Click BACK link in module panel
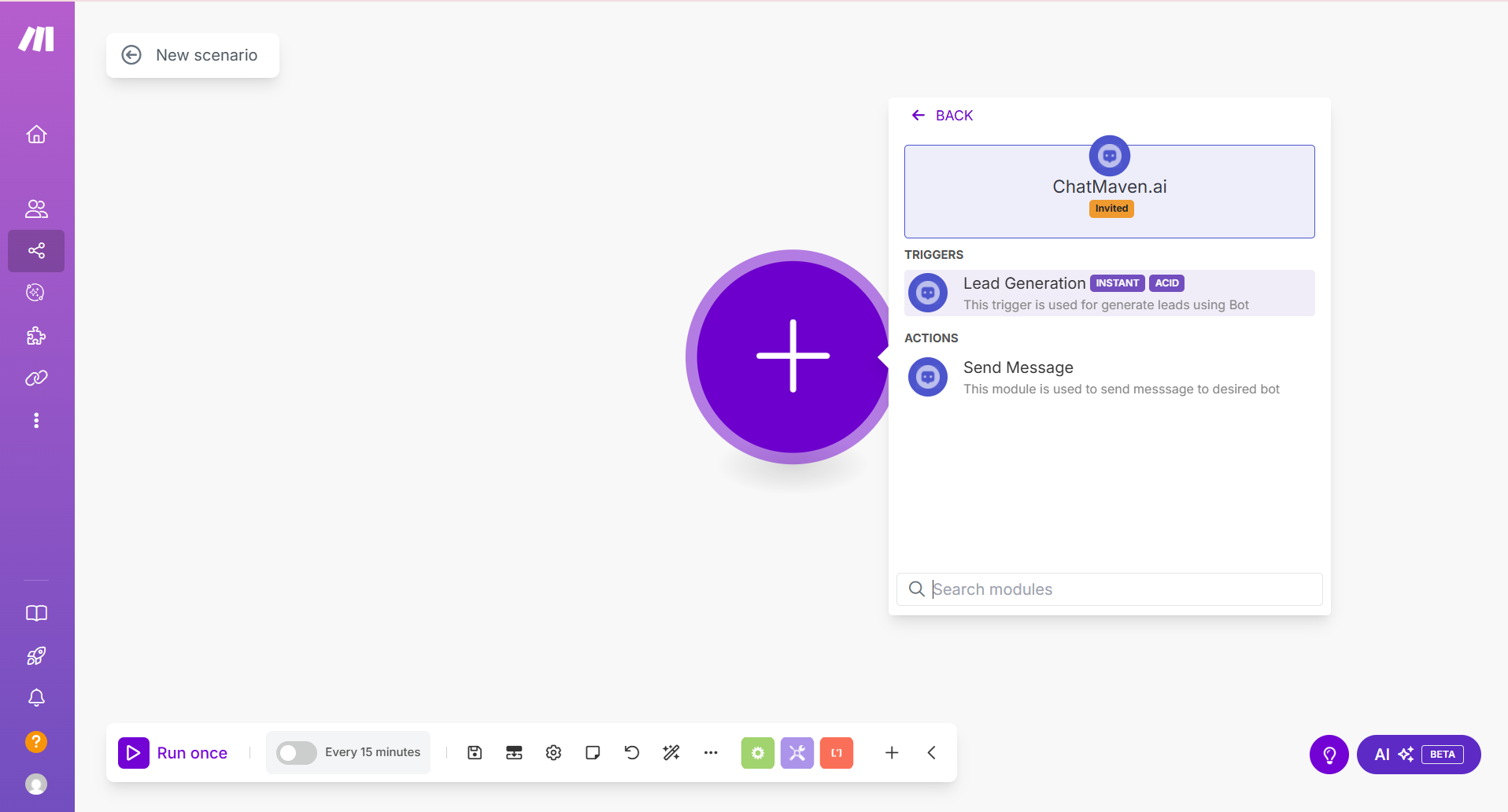Image resolution: width=1508 pixels, height=812 pixels. coord(942,116)
